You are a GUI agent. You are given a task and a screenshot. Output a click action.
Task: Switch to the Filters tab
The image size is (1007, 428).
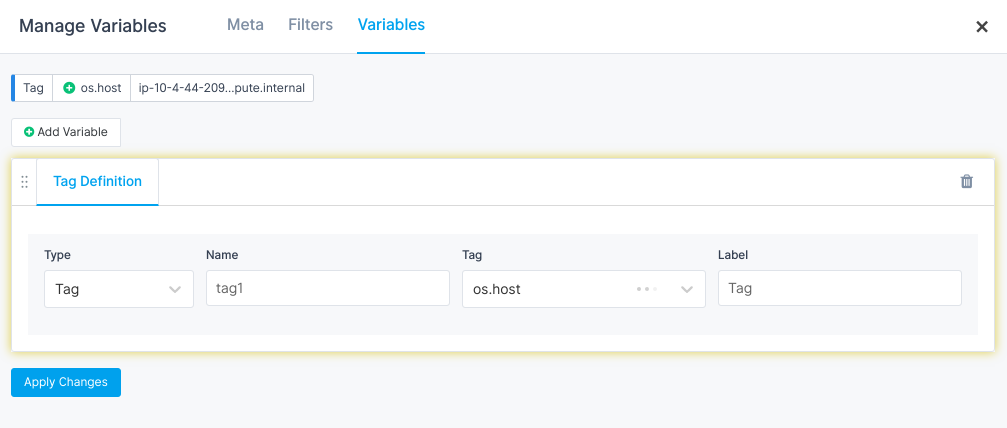click(311, 25)
